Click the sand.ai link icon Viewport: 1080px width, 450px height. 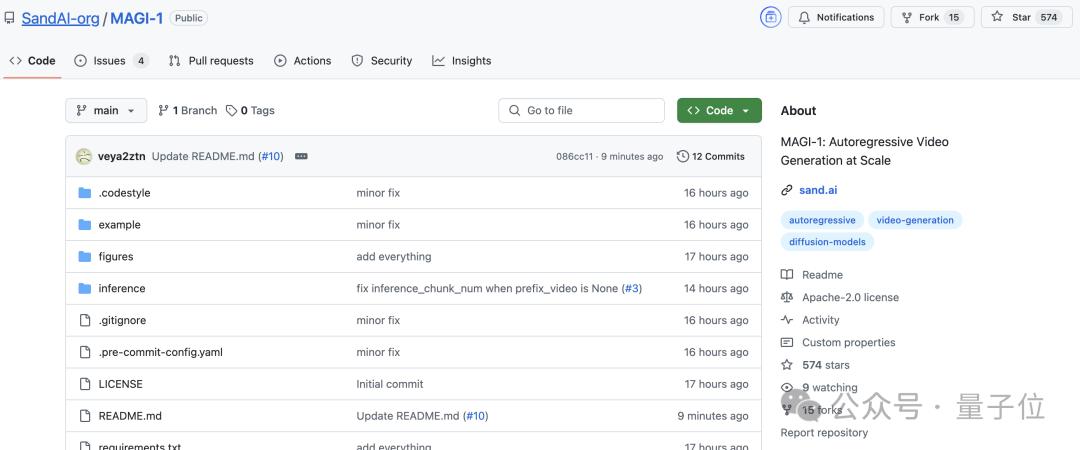pos(787,190)
